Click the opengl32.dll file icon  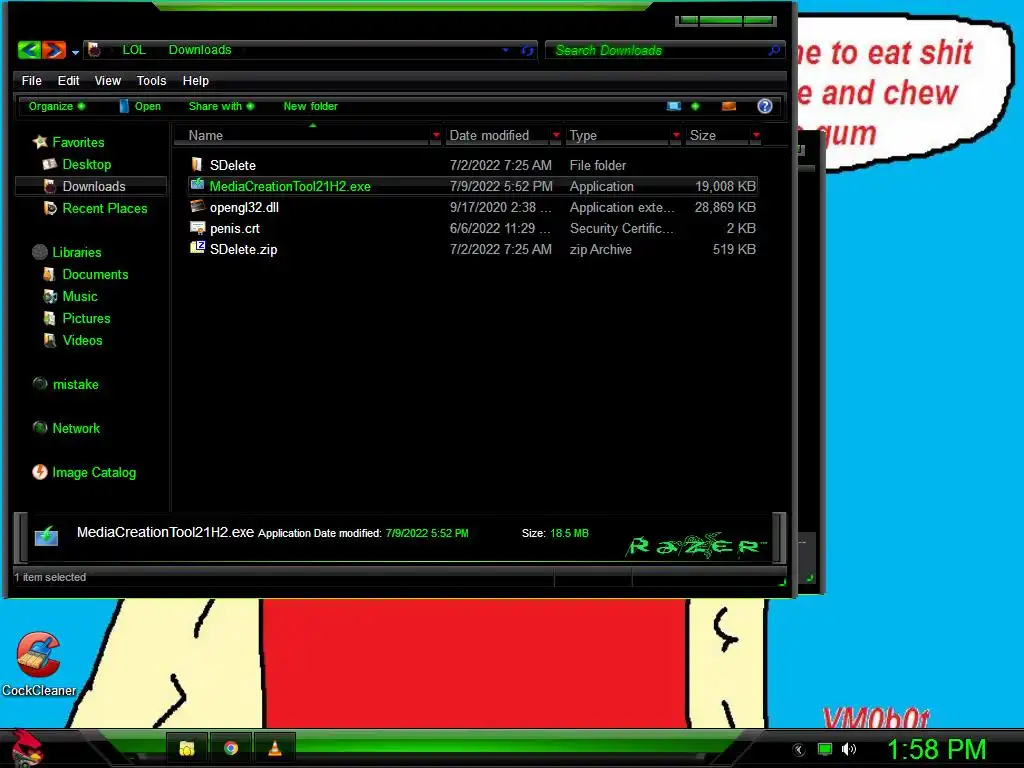[197, 206]
